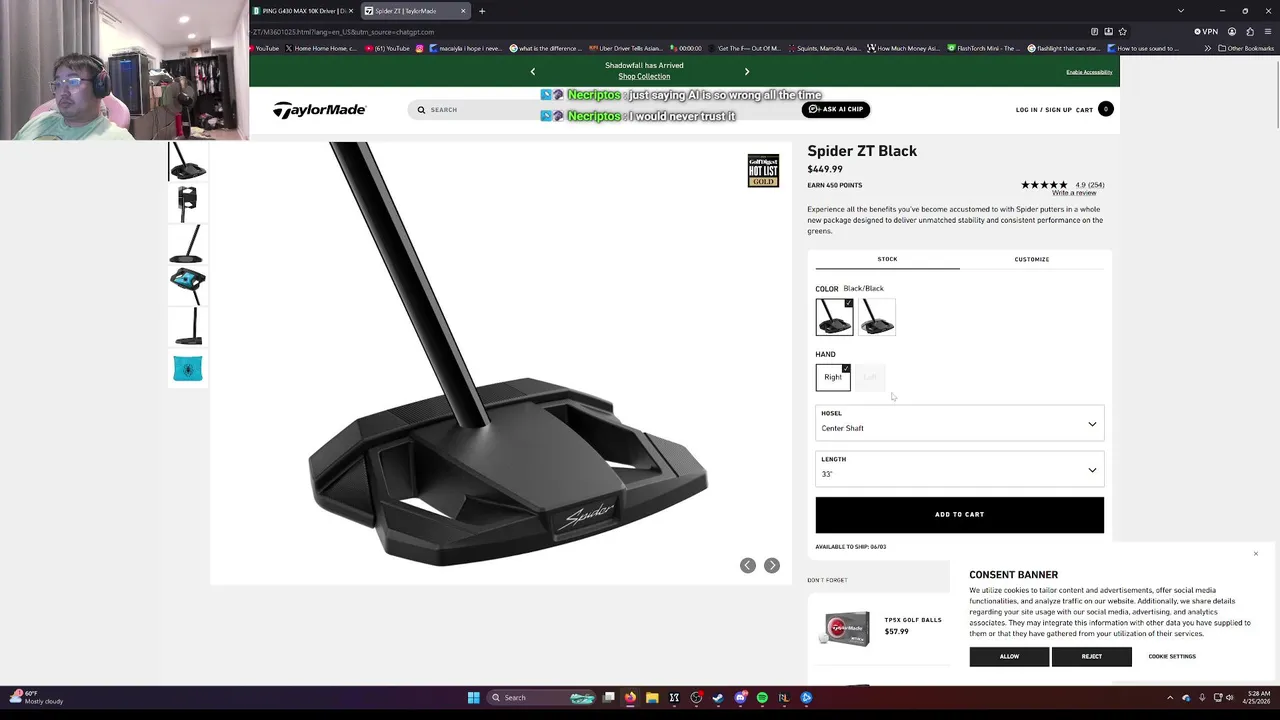
Task: Open the Length 33" dropdown
Action: click(x=960, y=470)
